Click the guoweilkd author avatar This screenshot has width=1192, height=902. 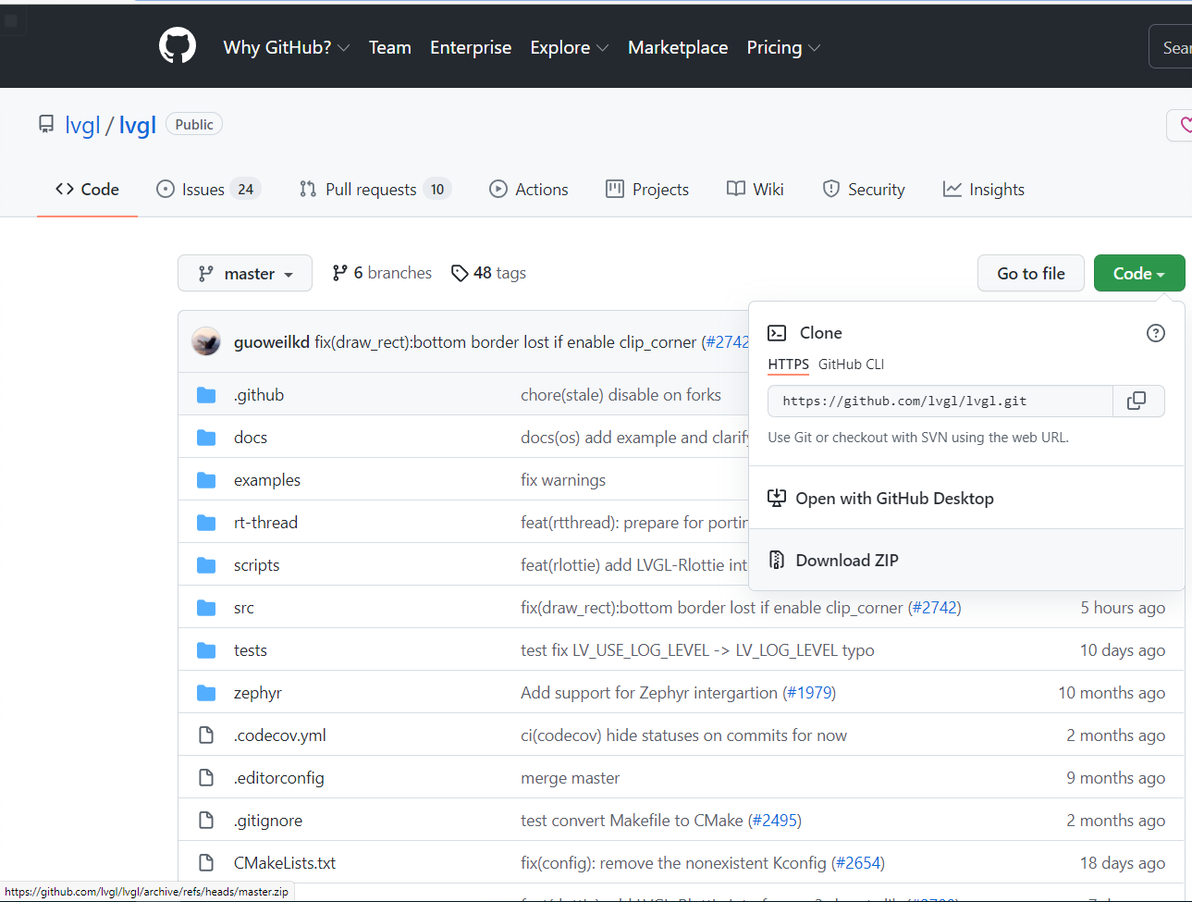tap(207, 342)
